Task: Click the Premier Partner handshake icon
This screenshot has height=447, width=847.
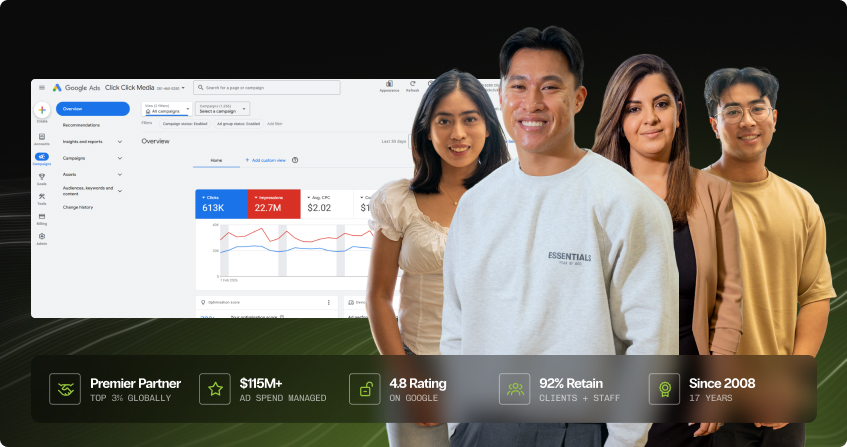Action: [x=65, y=389]
